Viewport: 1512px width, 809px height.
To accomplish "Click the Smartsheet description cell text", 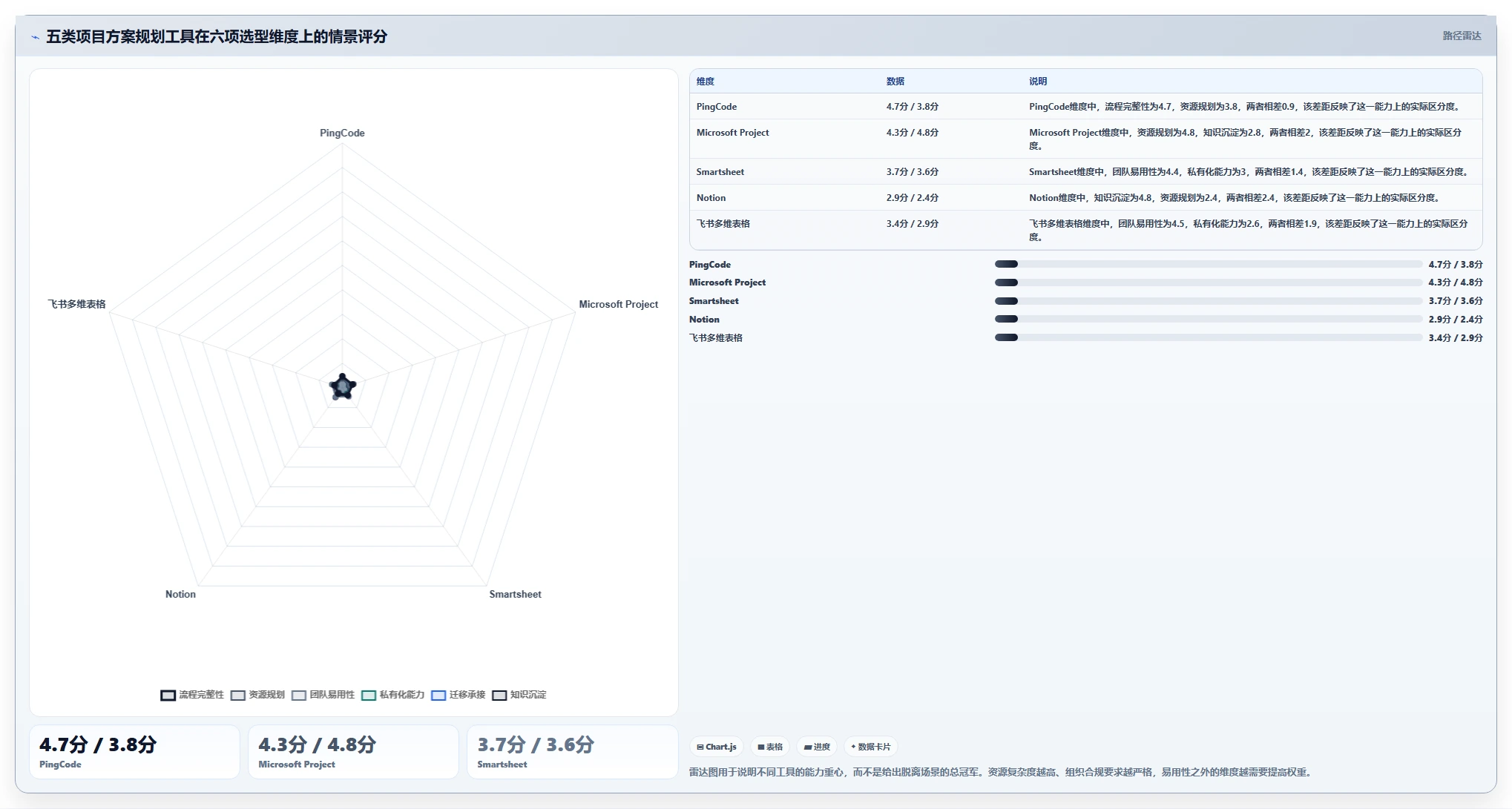I will tap(1249, 172).
